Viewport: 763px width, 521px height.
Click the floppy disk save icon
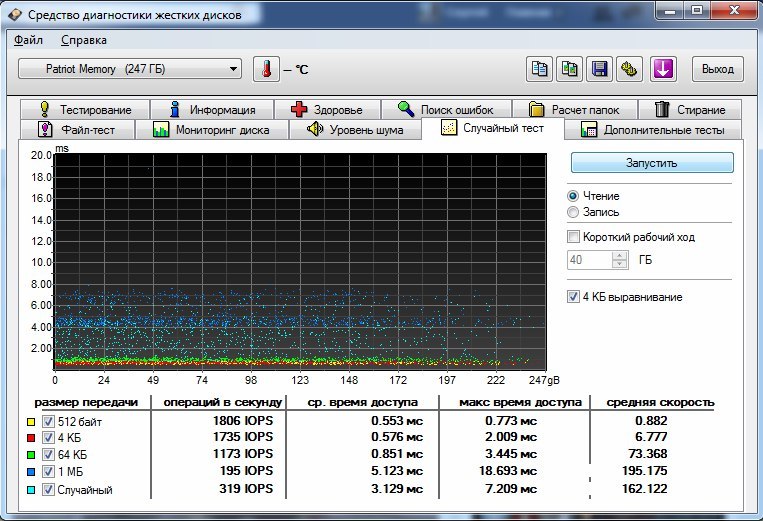[599, 69]
